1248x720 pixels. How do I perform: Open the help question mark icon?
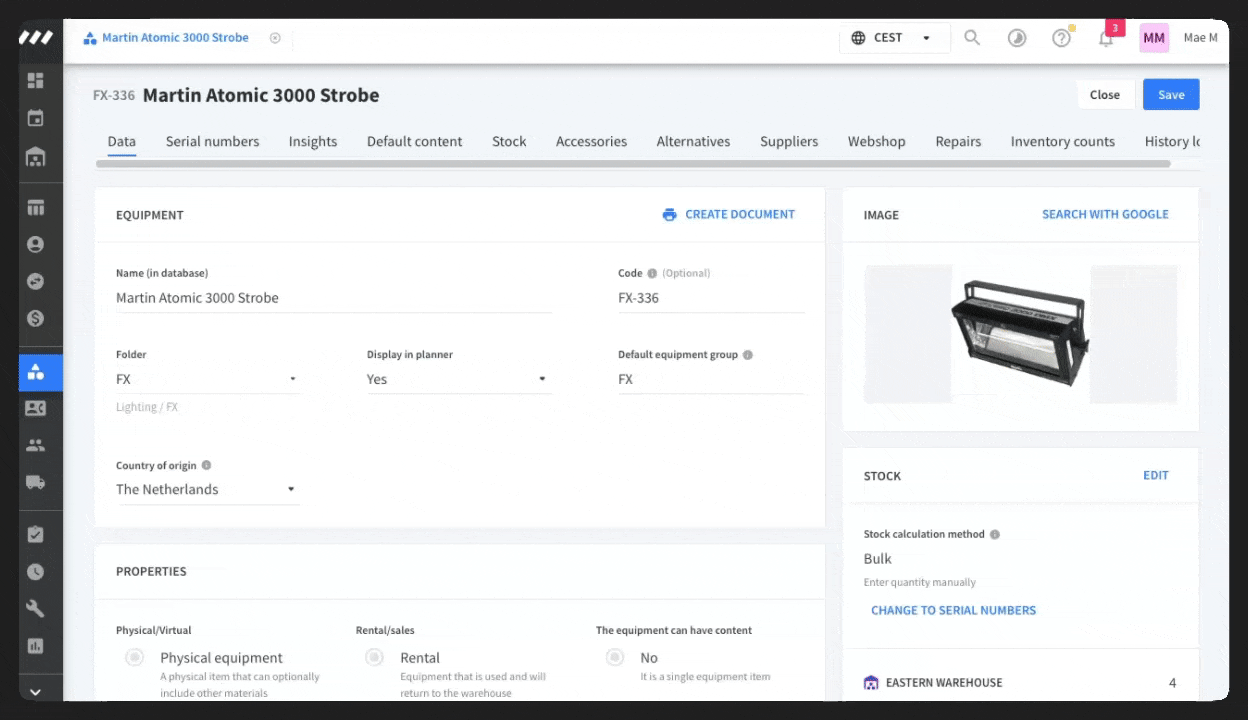click(x=1061, y=38)
